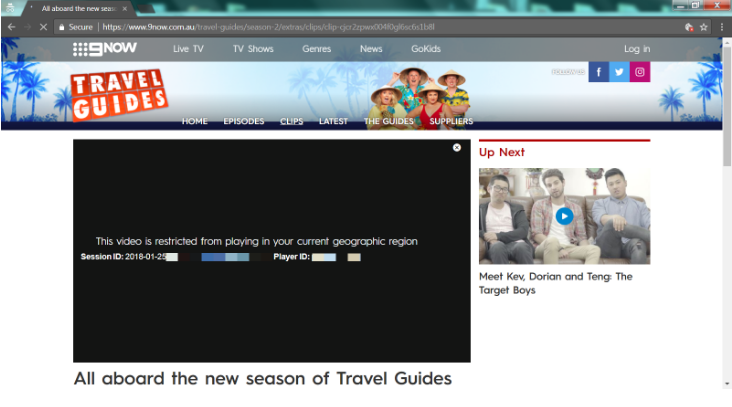Click the 9Now logo
Viewport: 732px width, 407px height.
(105, 49)
